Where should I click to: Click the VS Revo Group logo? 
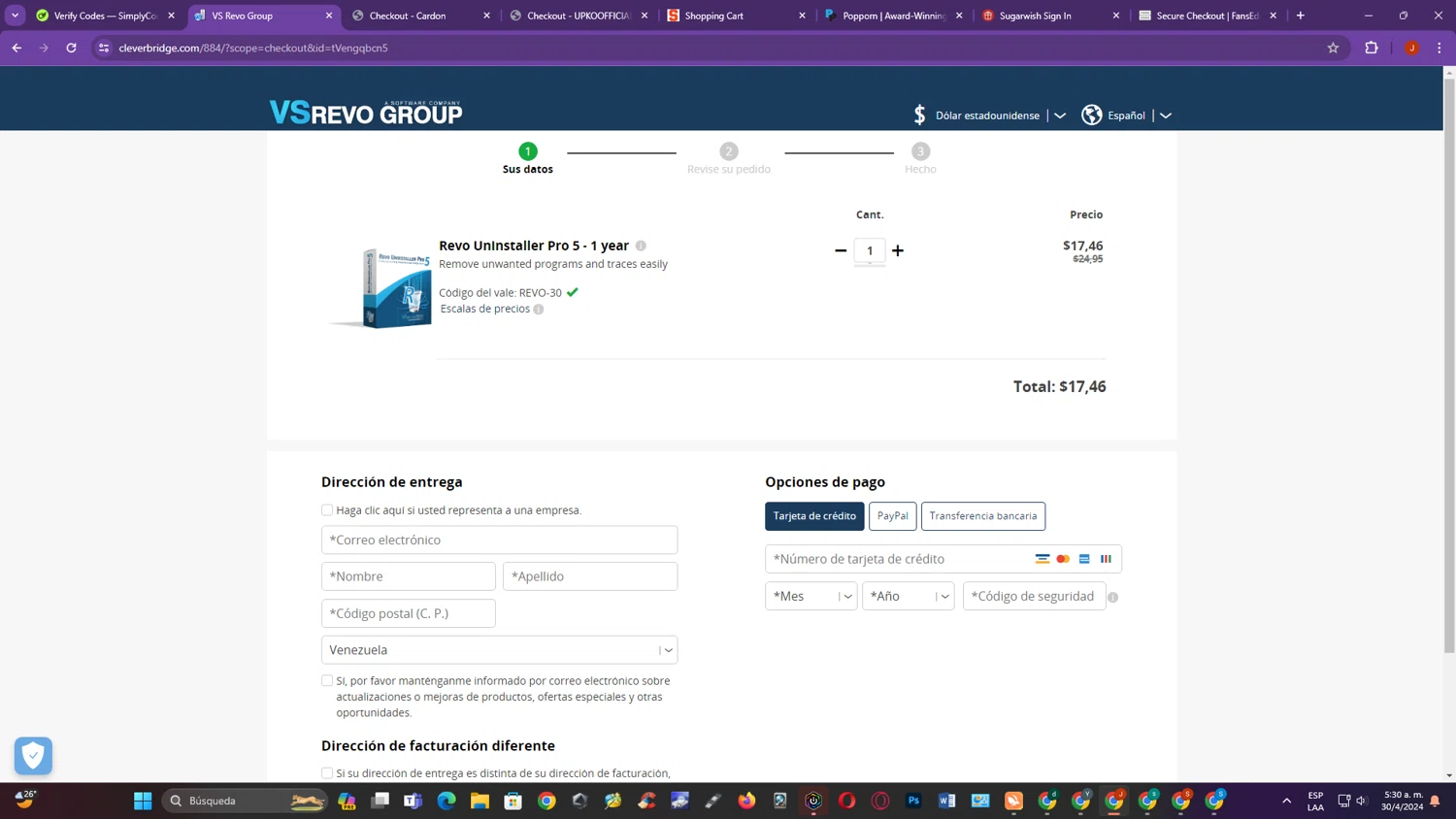[366, 113]
